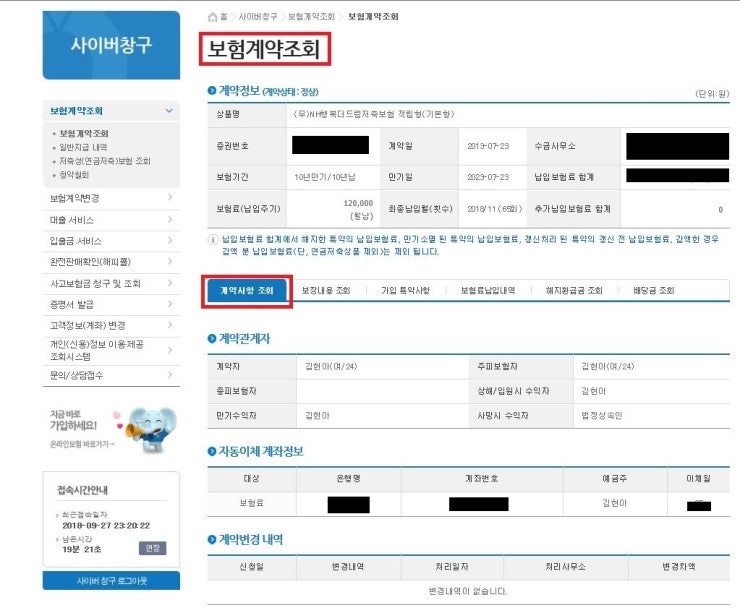Image resolution: width=740 pixels, height=613 pixels.
Task: Click the 보험기간 value 10년만기/10년납
Action: coord(325,177)
